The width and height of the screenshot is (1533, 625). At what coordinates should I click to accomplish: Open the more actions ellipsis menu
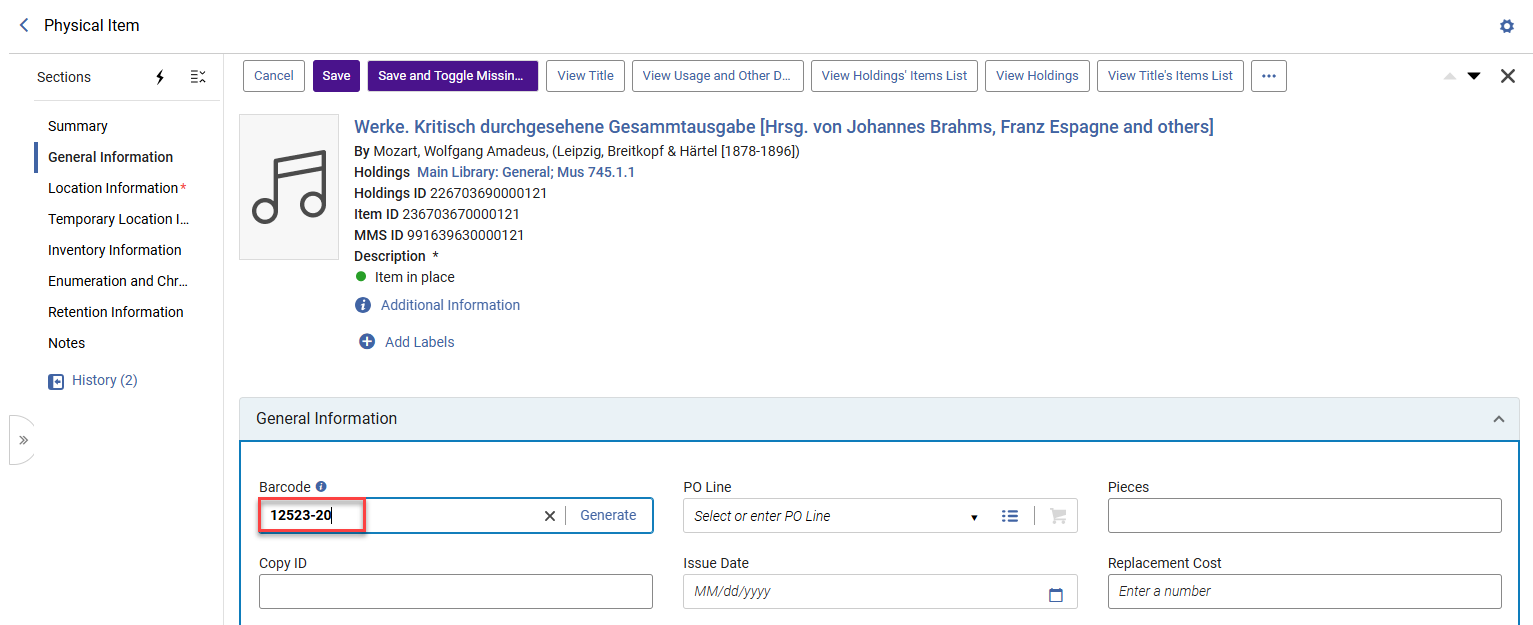pos(1269,76)
